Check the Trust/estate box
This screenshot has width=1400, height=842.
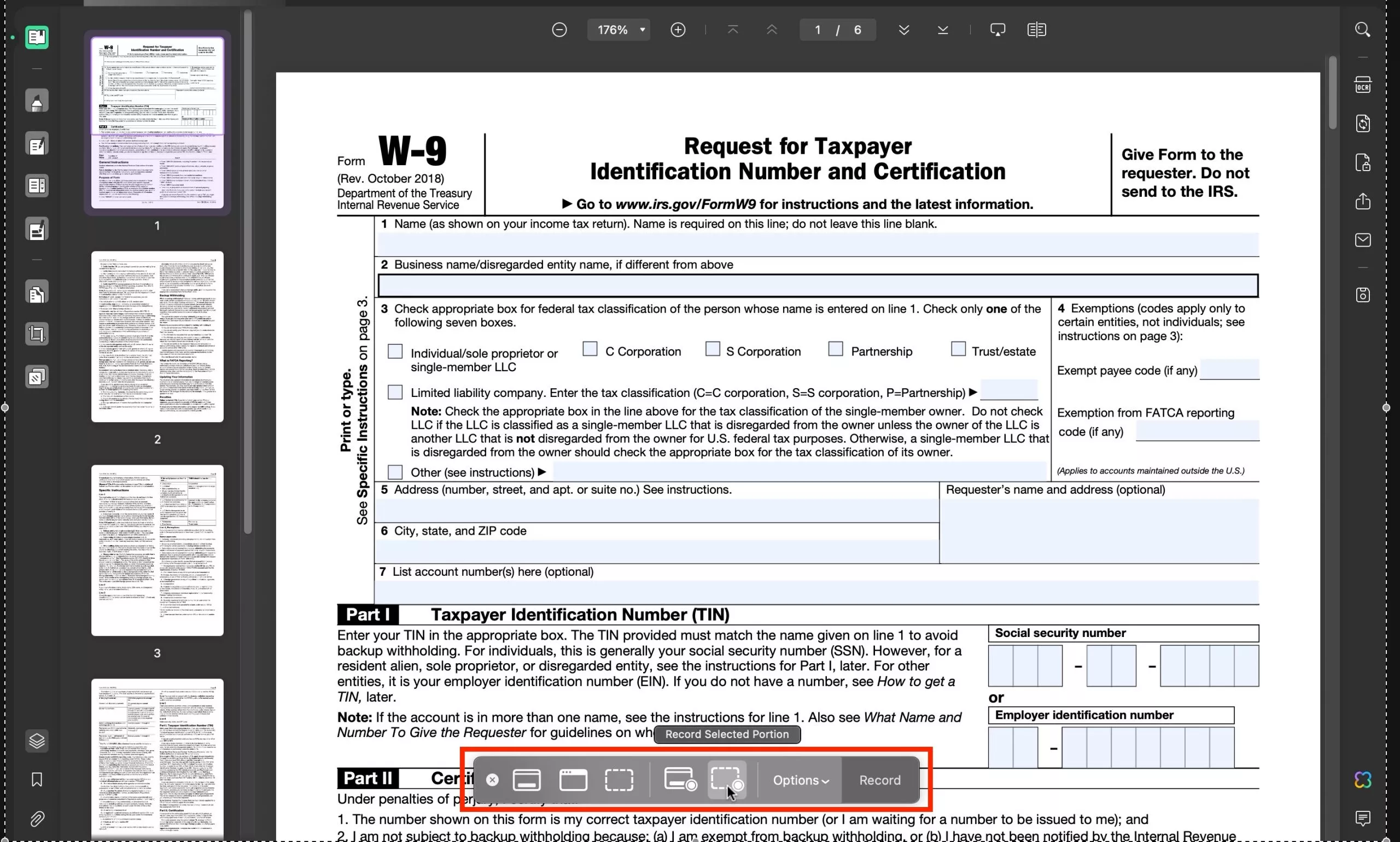click(x=958, y=348)
